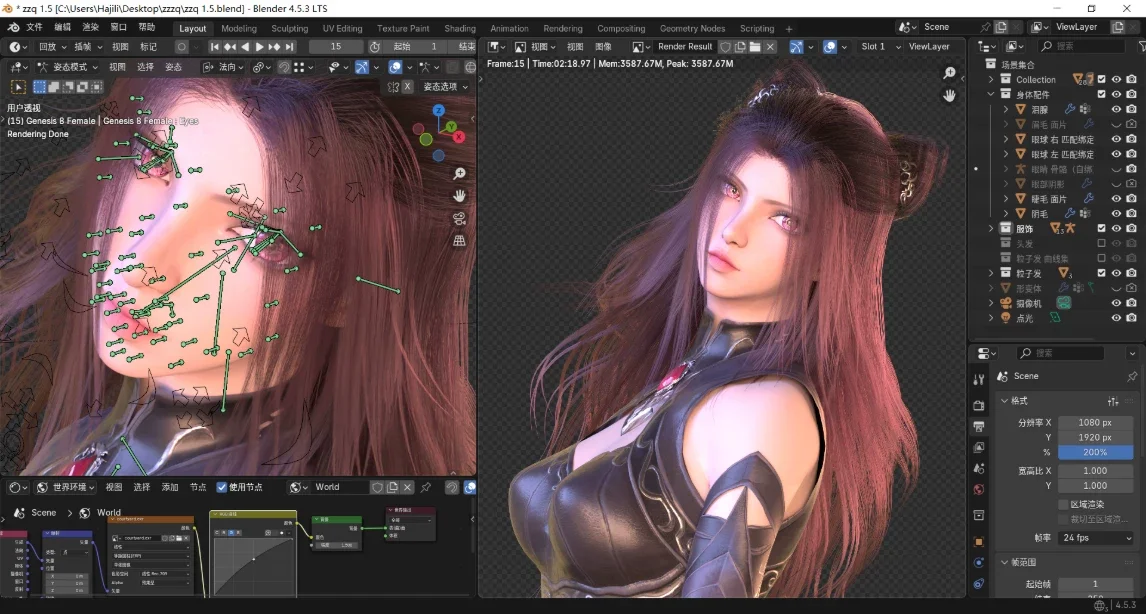Hide 摄像机 in viewport via eye icon
1146x614 pixels.
pos(1116,303)
